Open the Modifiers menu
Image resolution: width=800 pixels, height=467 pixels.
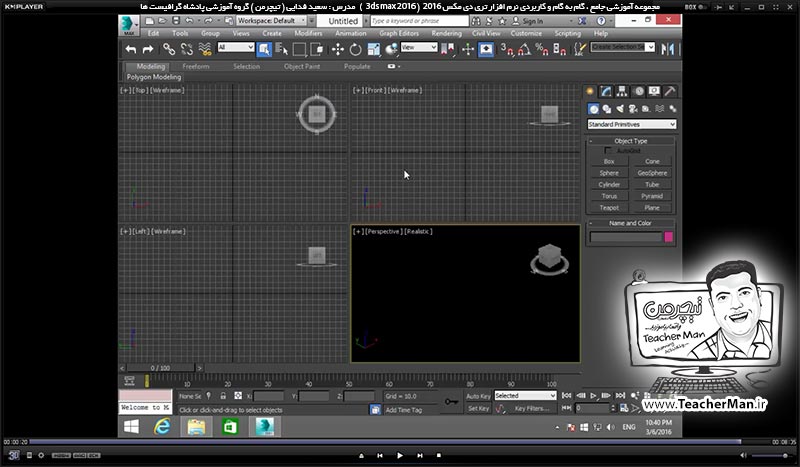click(308, 33)
